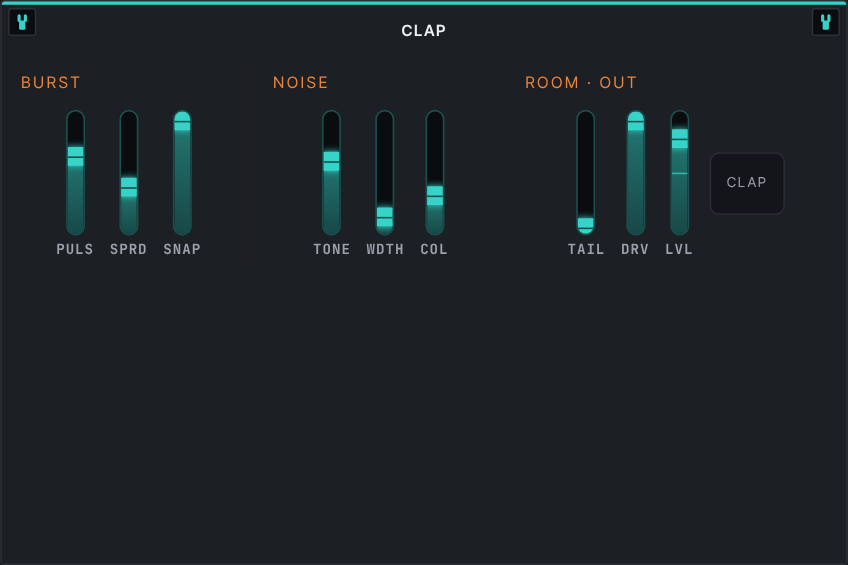Click the SNAP slider handle

(x=182, y=122)
